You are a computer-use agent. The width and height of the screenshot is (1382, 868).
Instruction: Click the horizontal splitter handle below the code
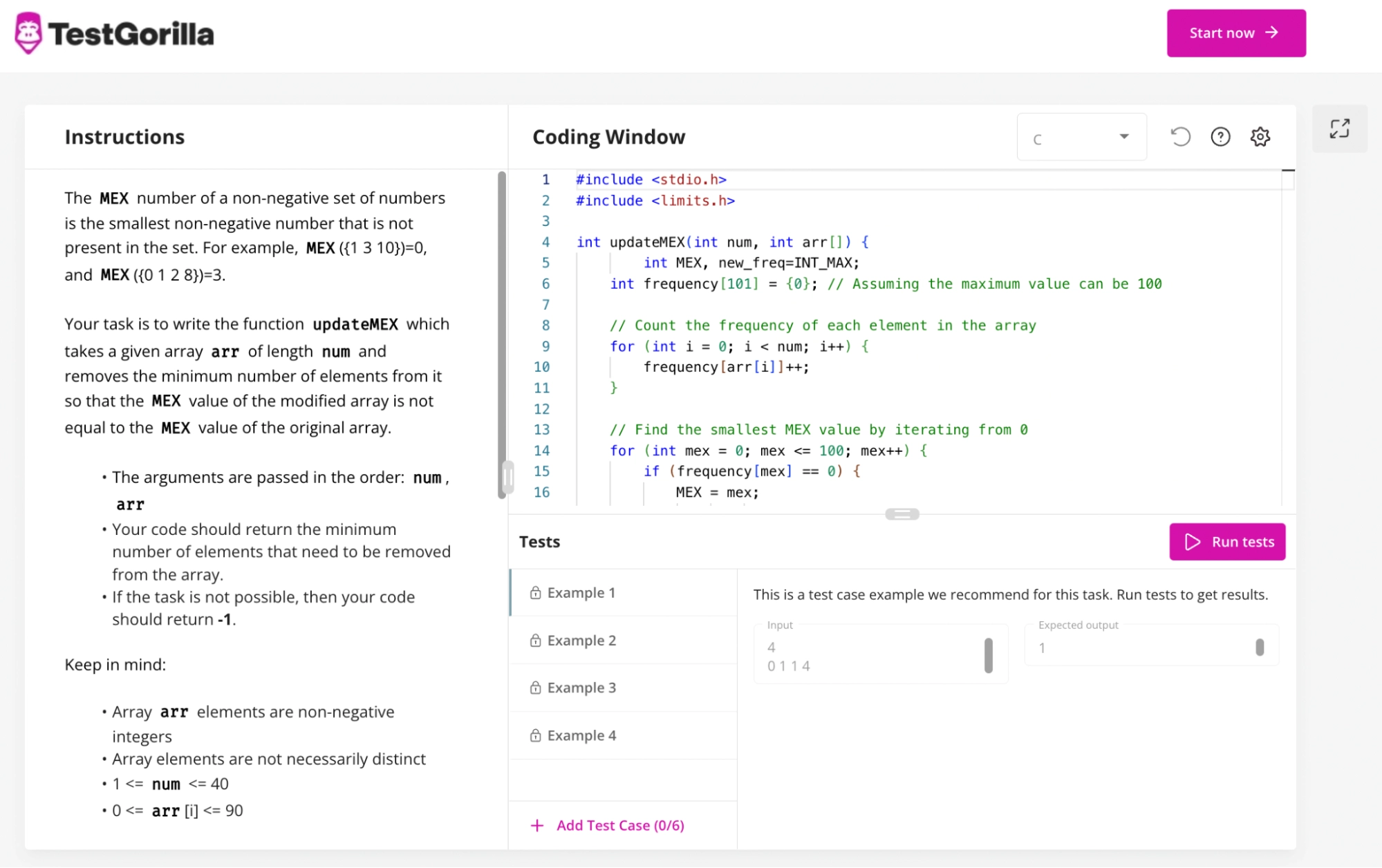902,514
